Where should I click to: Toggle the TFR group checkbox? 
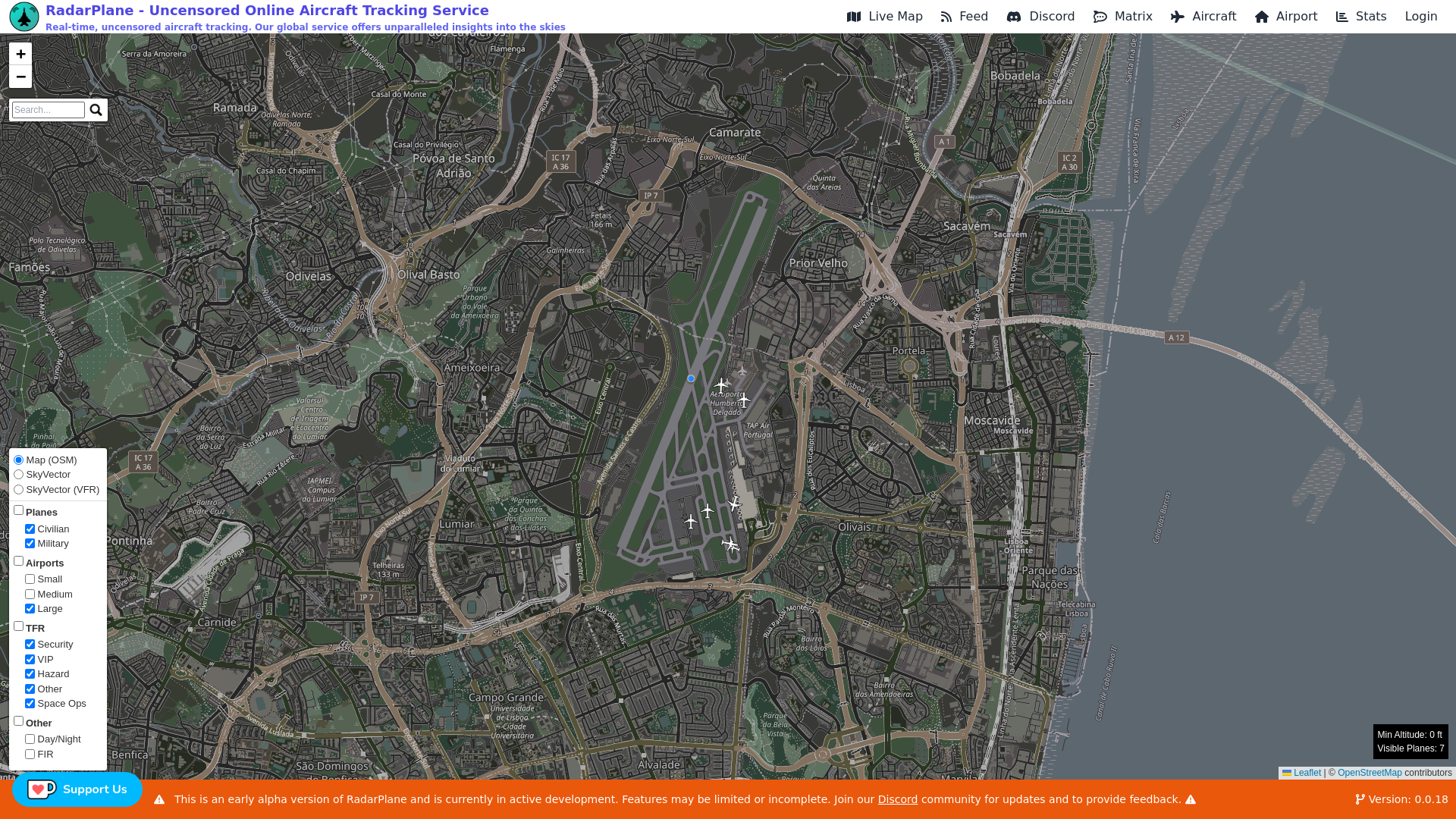[x=19, y=626]
